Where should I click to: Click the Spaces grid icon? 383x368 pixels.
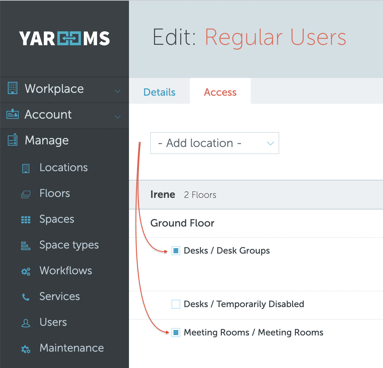coord(26,220)
